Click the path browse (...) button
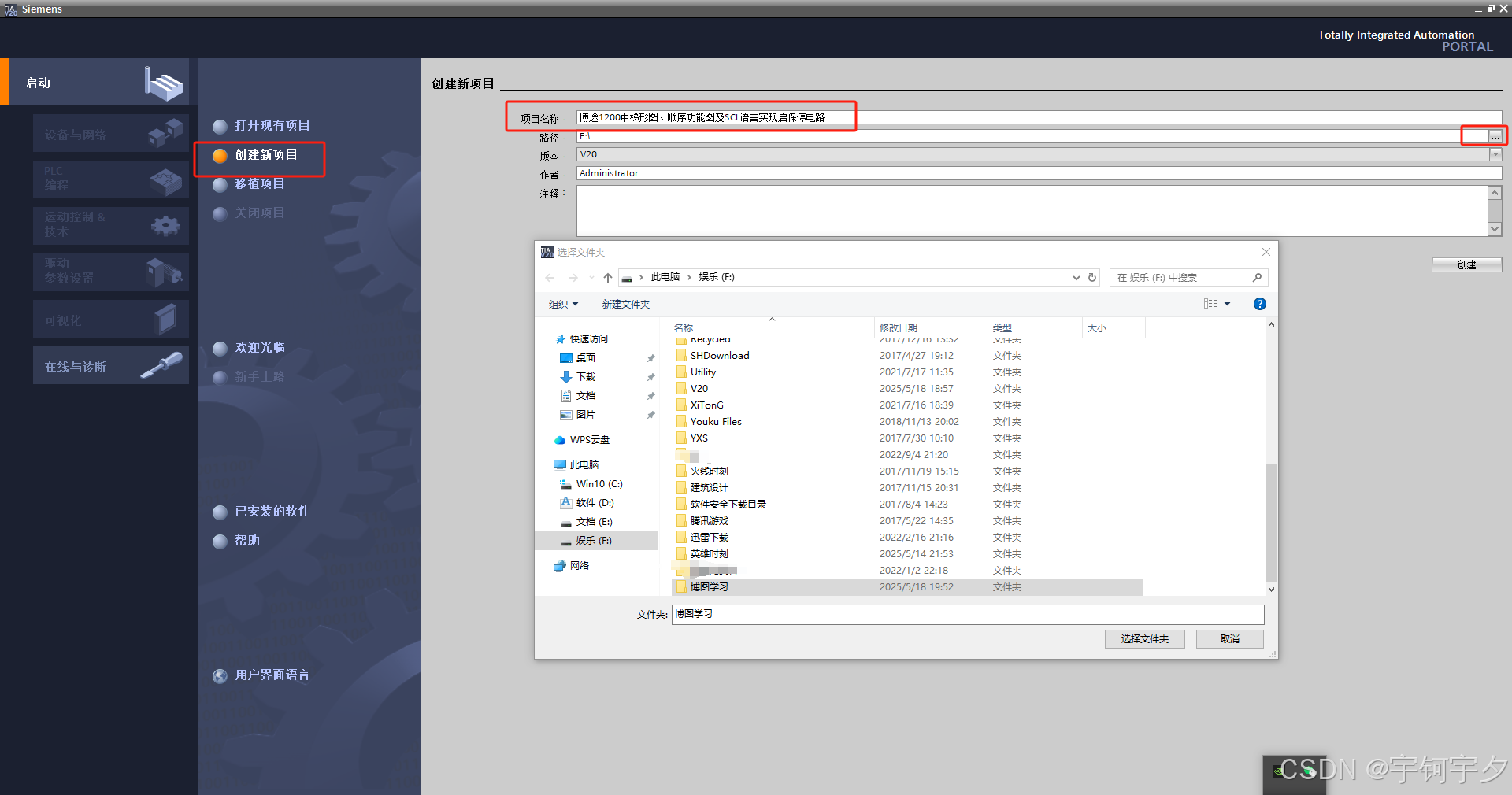1512x795 pixels. click(x=1495, y=137)
